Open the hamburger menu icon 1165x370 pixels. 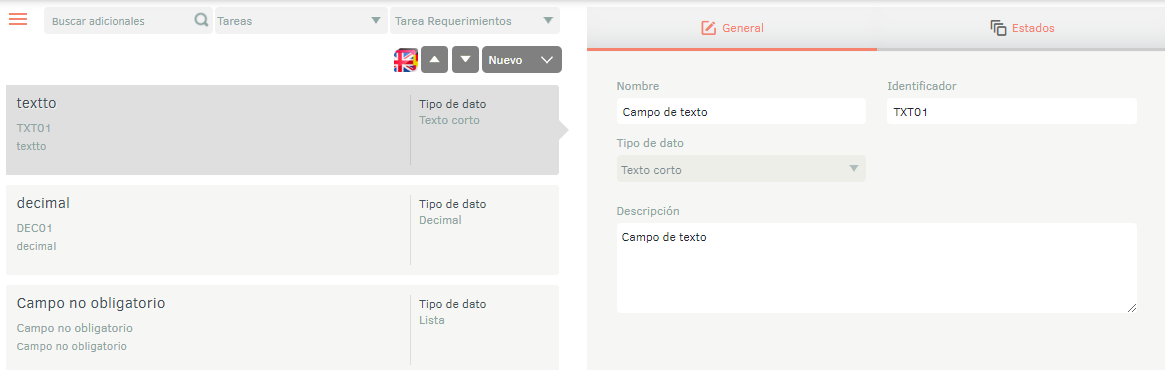click(18, 19)
